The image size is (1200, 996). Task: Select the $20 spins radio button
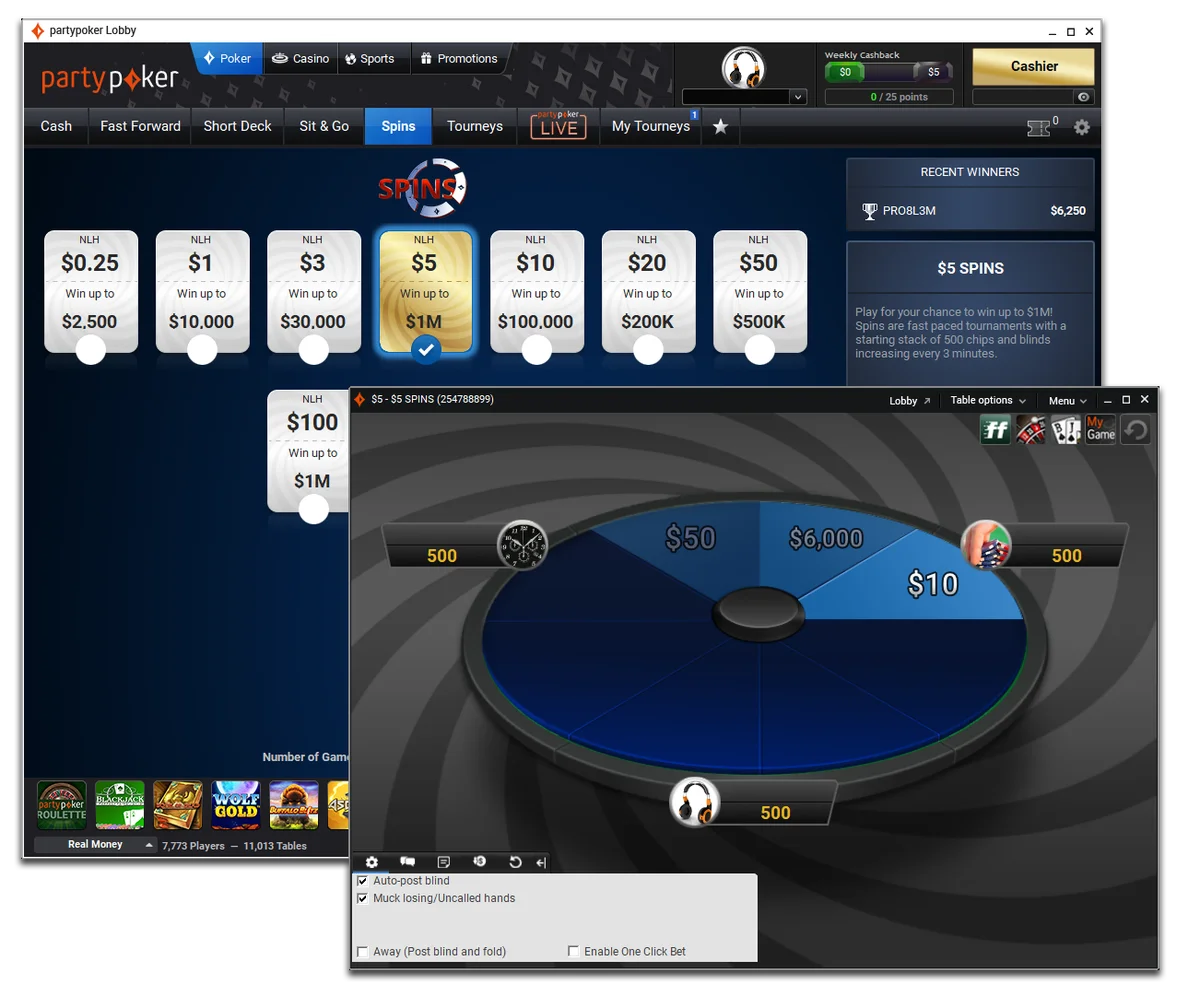coord(648,349)
